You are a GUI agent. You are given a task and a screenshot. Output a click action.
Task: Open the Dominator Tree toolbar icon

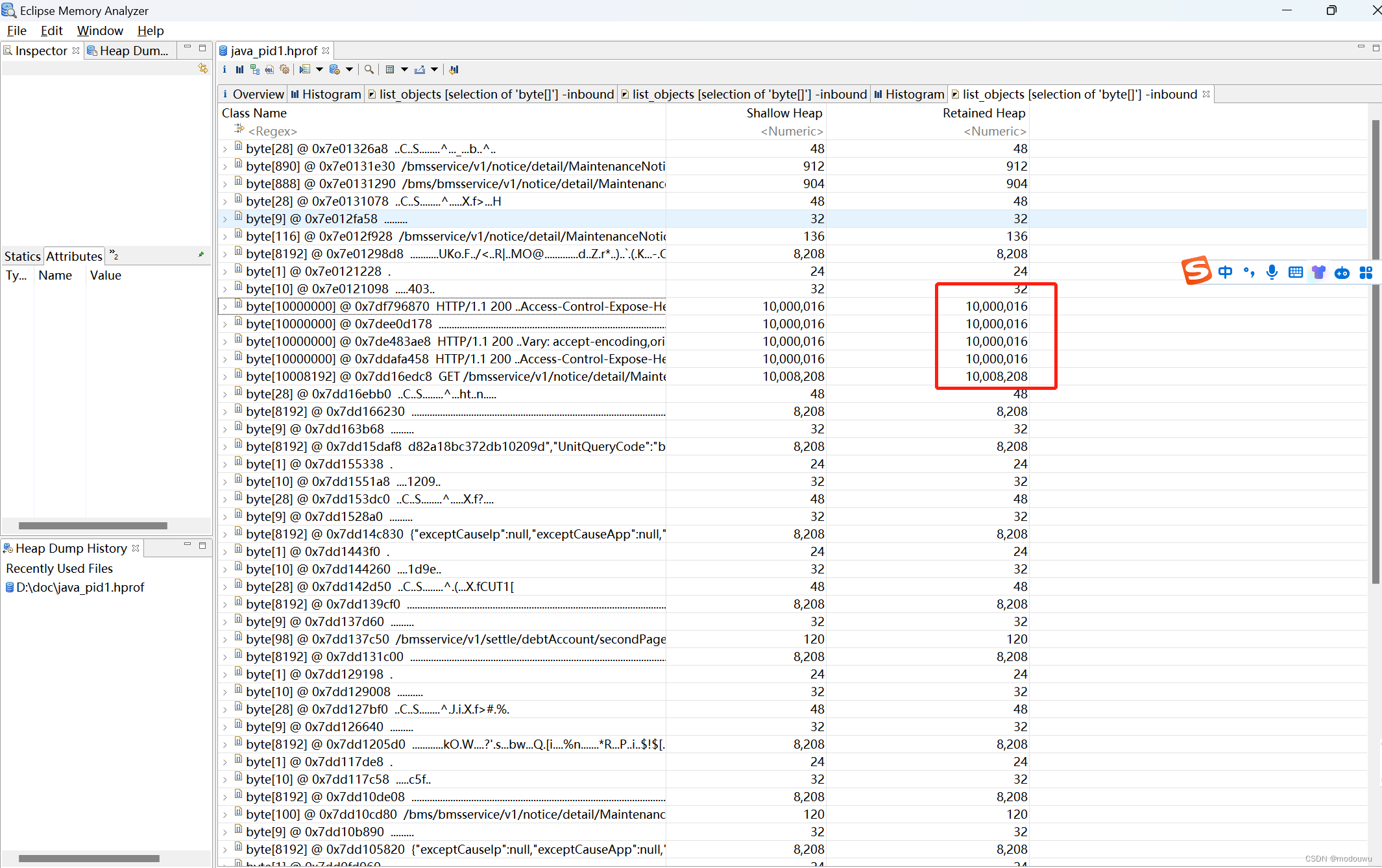254,69
